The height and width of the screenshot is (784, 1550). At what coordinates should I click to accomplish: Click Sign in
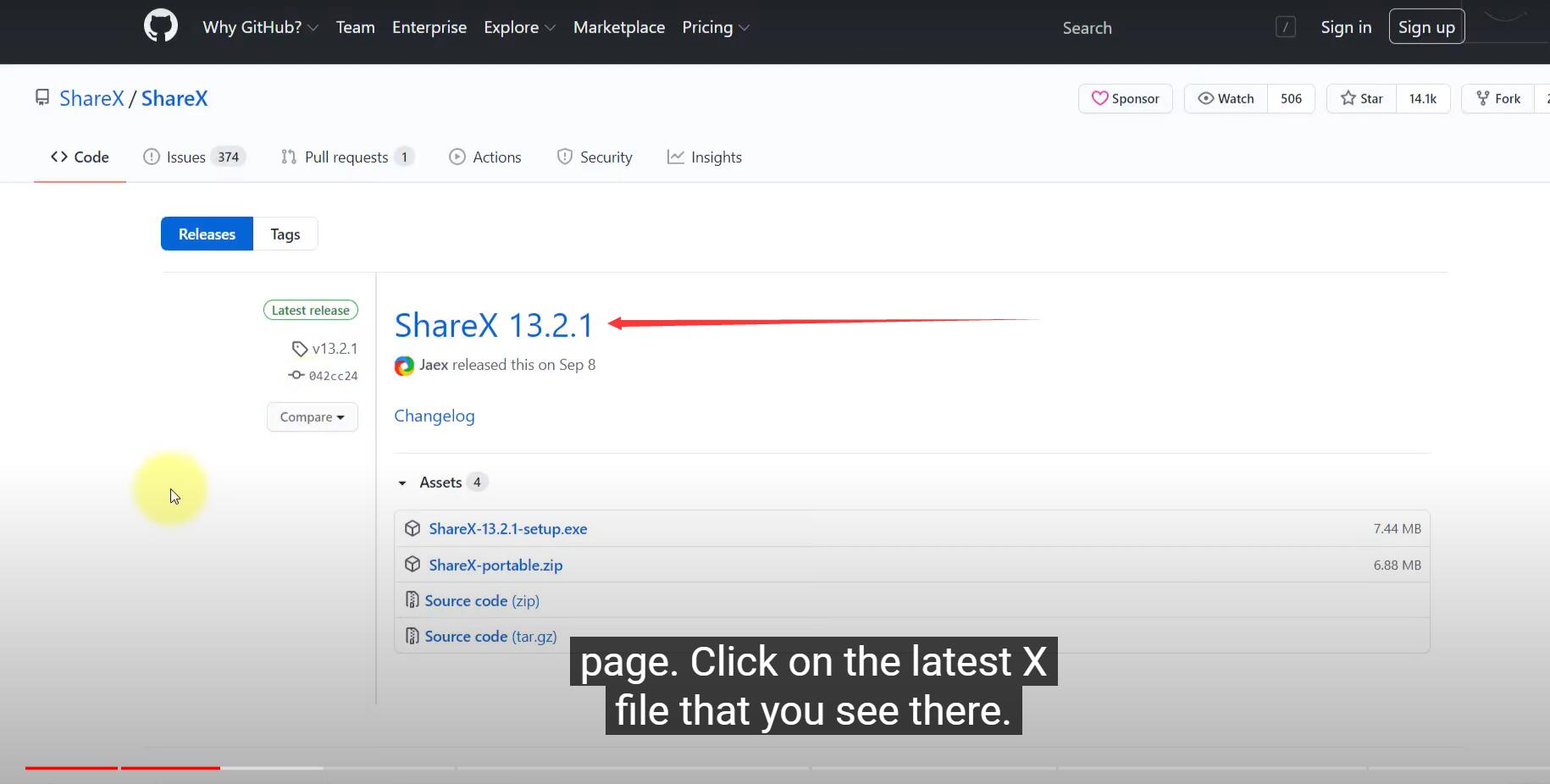pyautogui.click(x=1346, y=27)
